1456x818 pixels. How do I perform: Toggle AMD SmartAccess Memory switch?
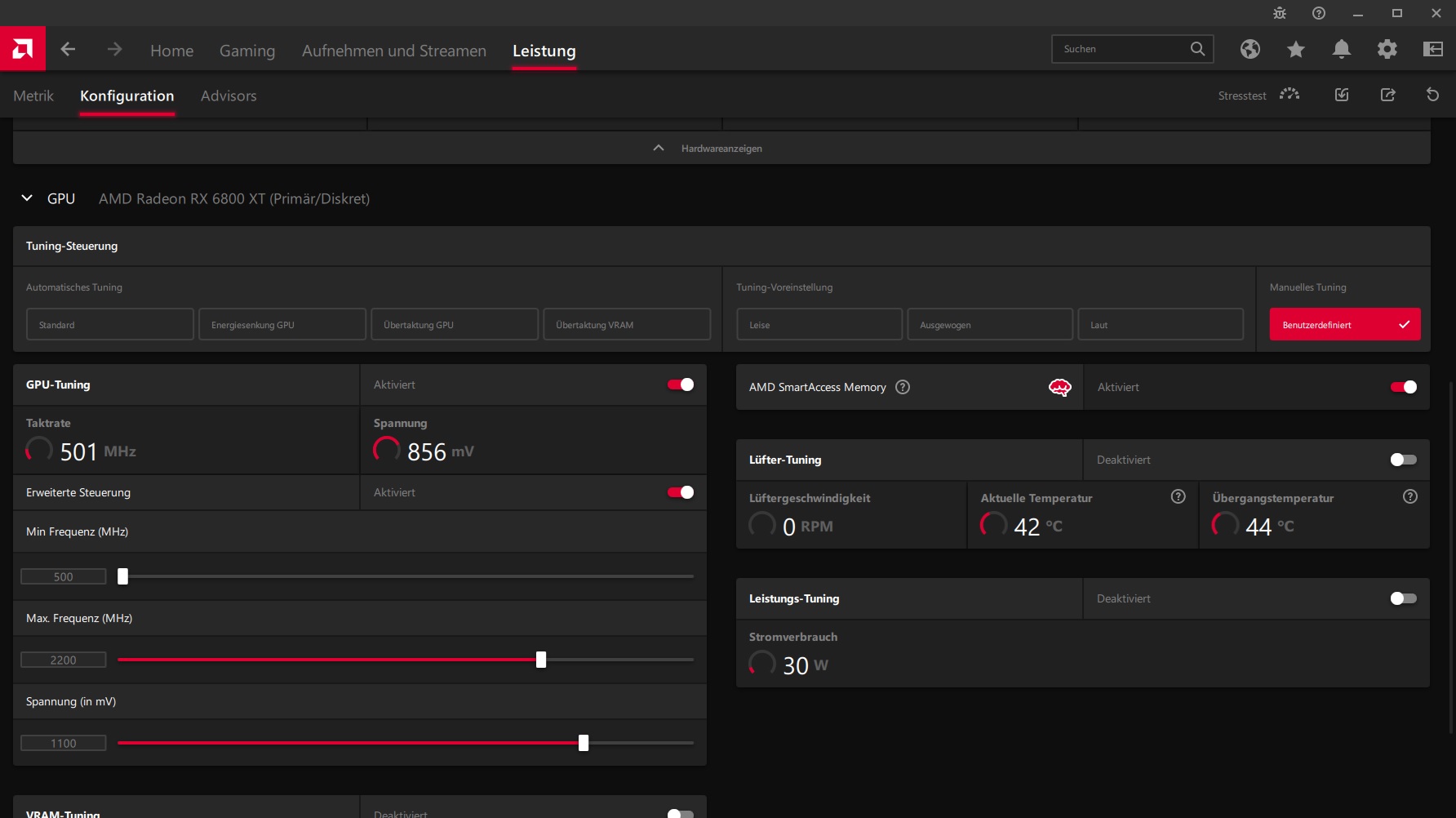(1403, 387)
